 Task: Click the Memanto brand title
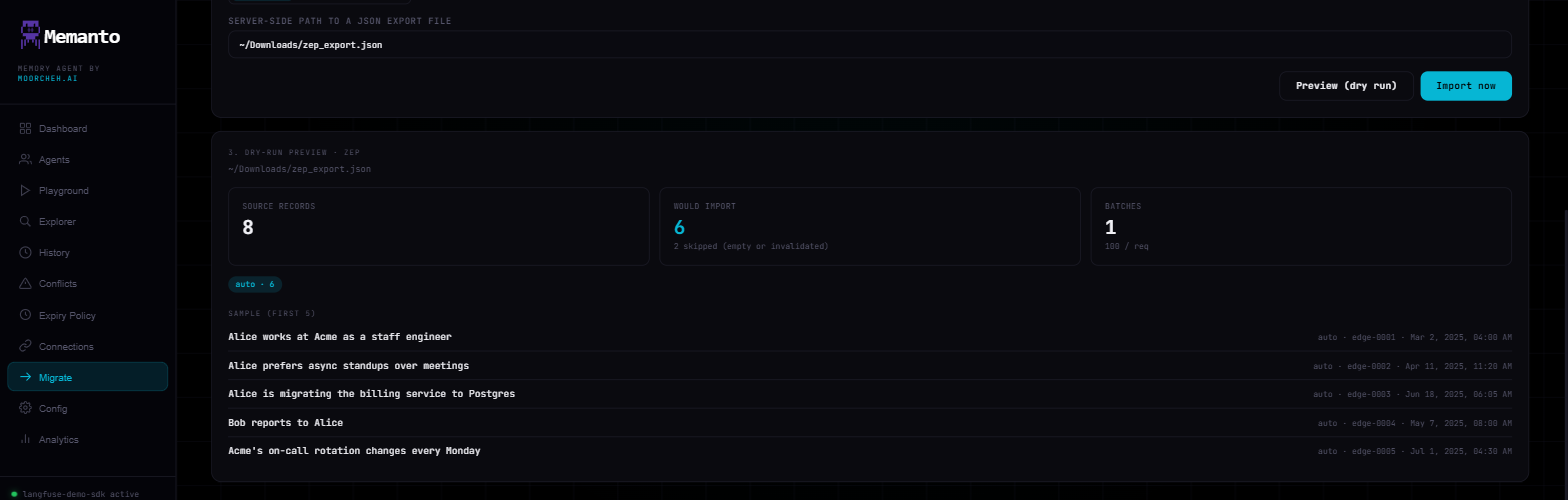point(82,37)
